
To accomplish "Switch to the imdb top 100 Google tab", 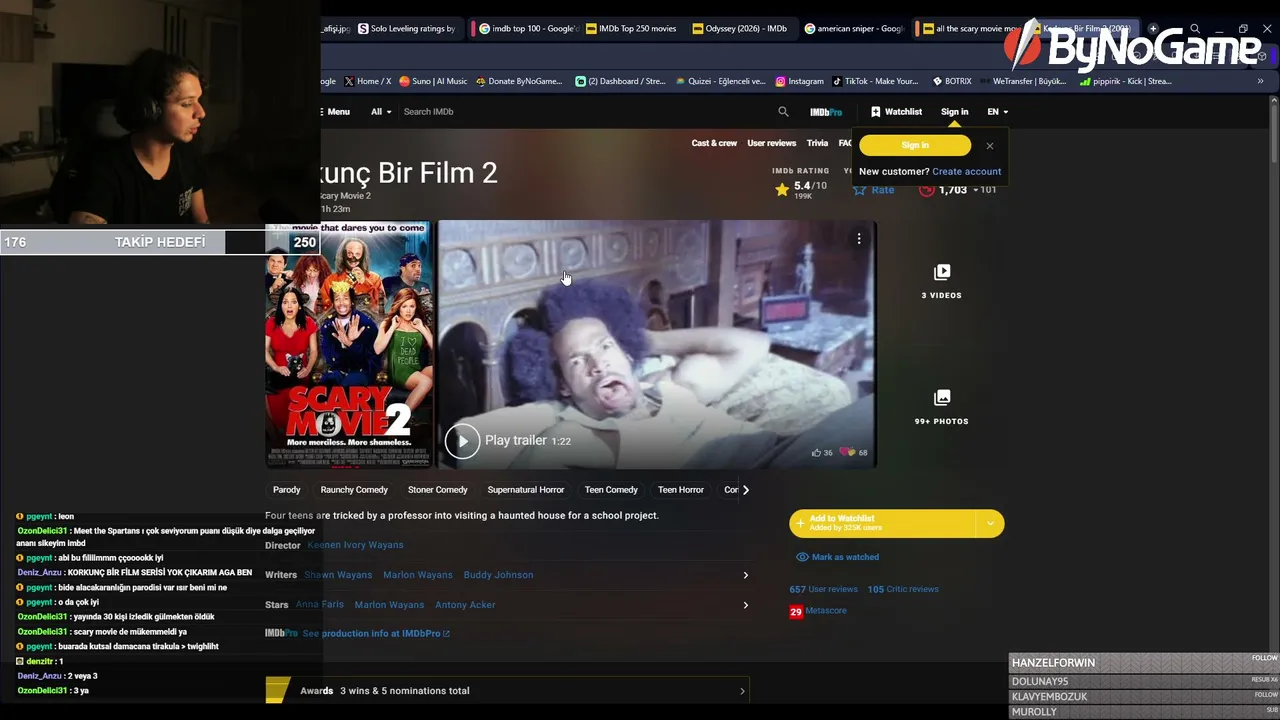I will tap(529, 29).
